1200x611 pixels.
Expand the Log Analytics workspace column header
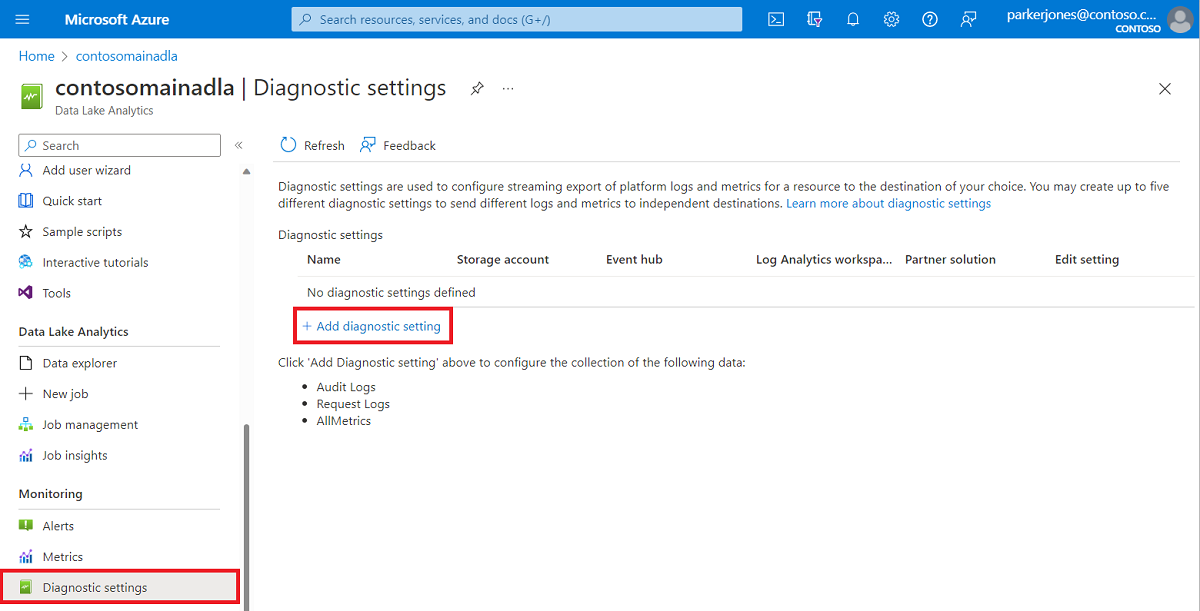coord(823,259)
